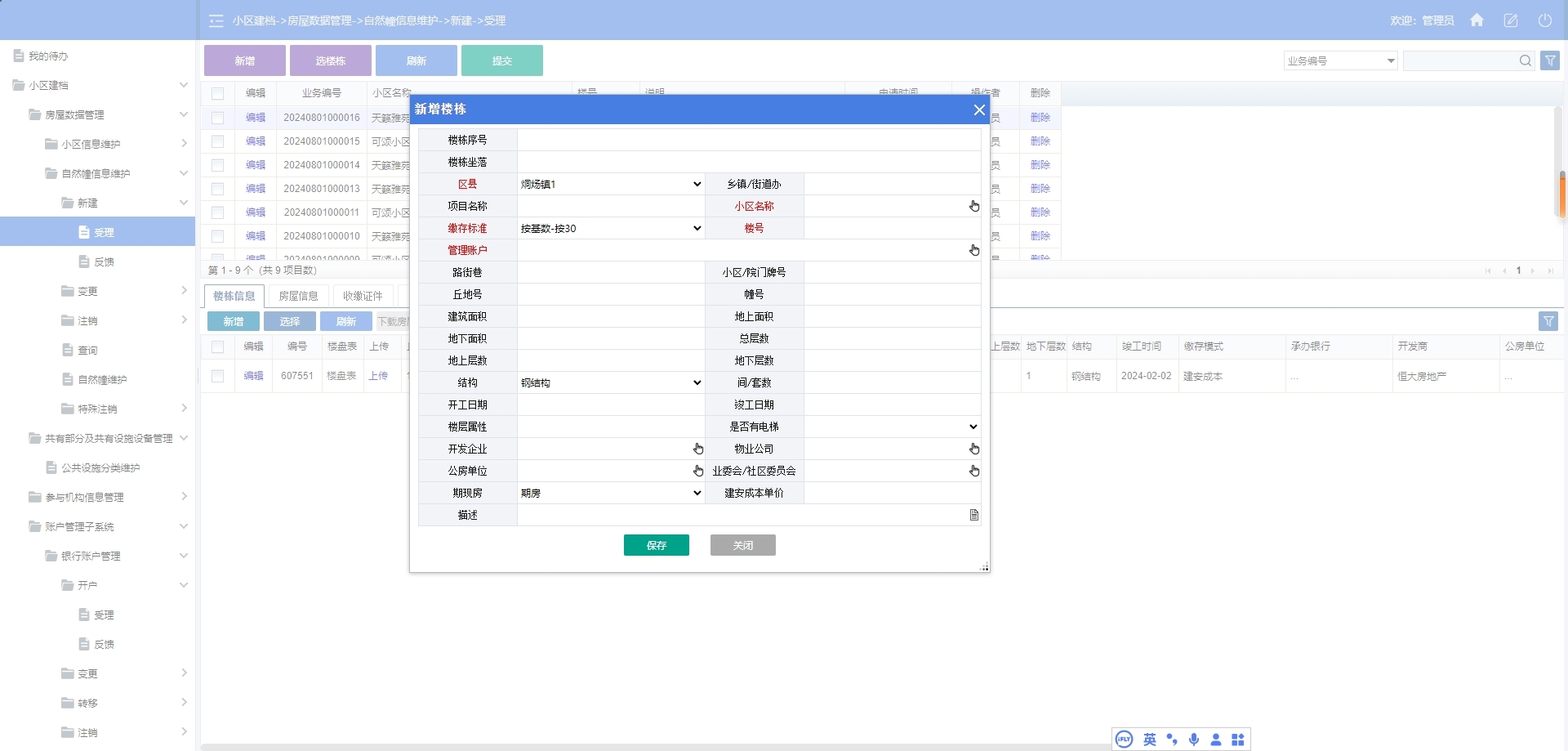Click the search text box at top right
Screen dimensions: 1568x751
pos(1460,60)
